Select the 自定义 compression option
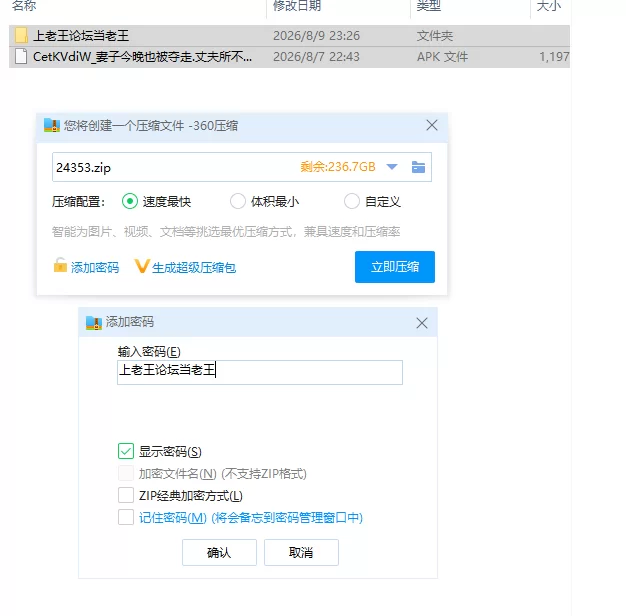626x616 pixels. tap(352, 201)
